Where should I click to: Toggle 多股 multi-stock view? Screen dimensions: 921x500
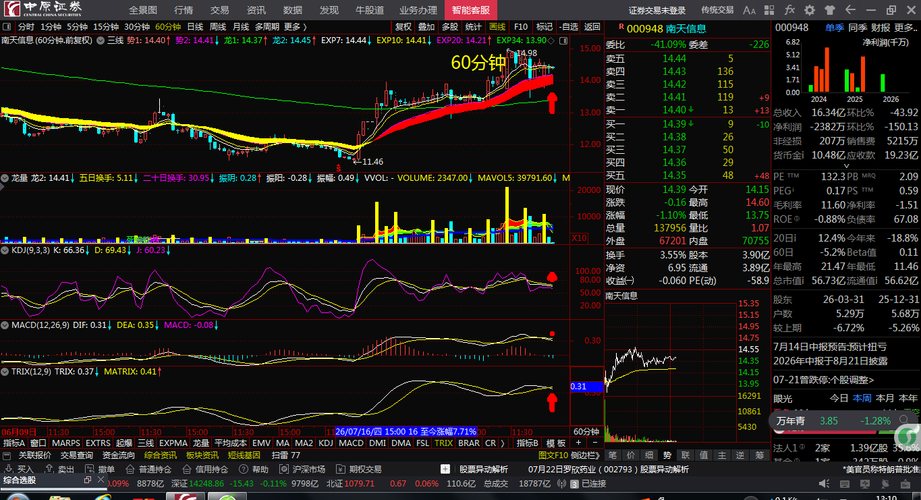(x=450, y=27)
